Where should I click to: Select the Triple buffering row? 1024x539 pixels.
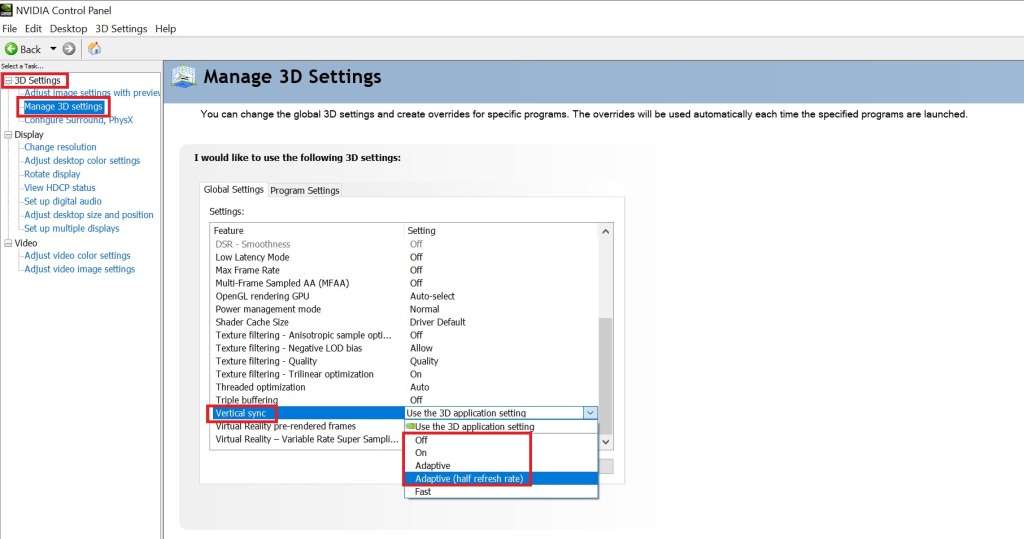[404, 400]
